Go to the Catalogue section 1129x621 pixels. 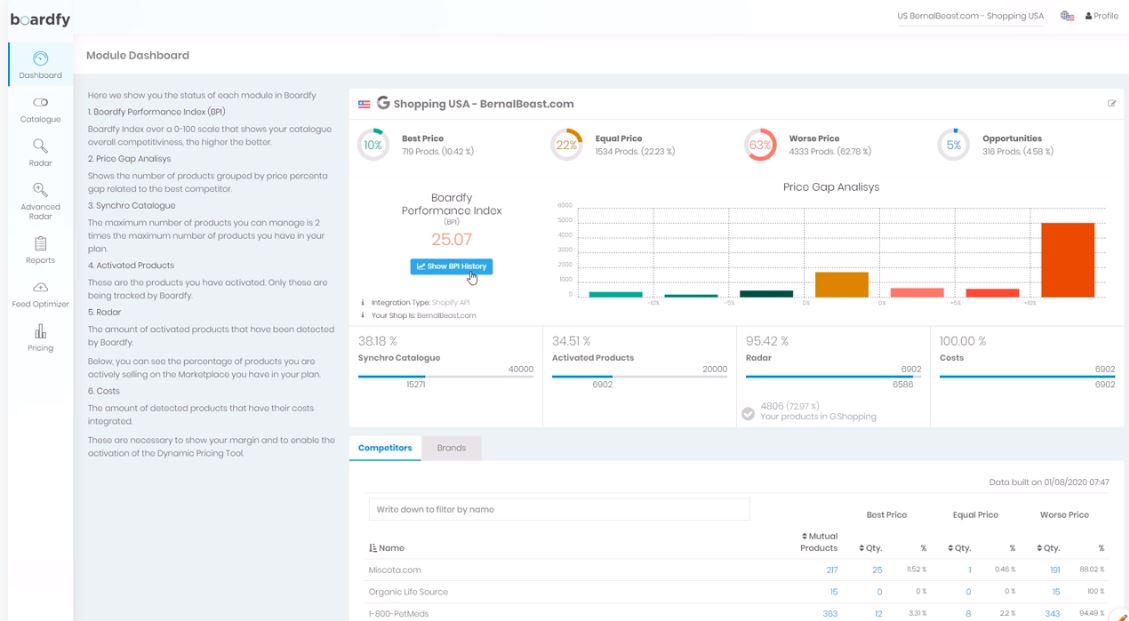click(40, 110)
